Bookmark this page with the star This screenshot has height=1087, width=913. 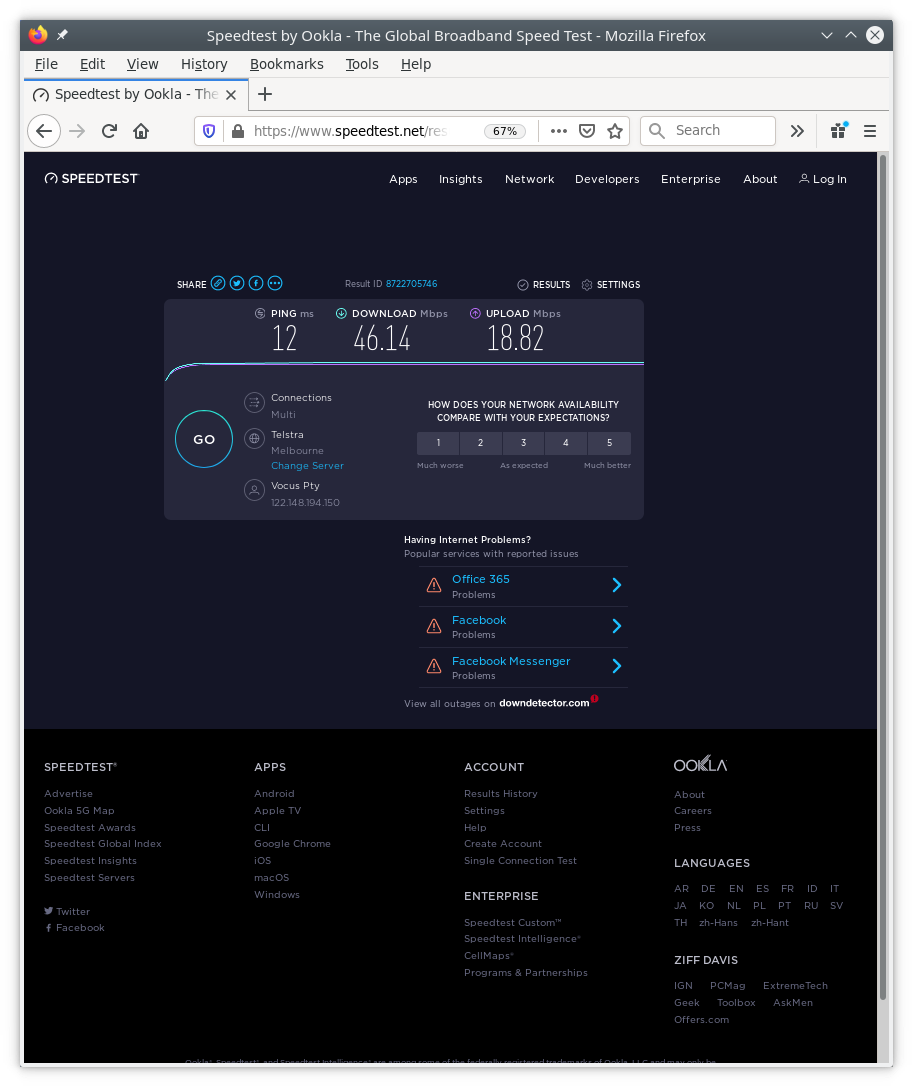coord(615,131)
